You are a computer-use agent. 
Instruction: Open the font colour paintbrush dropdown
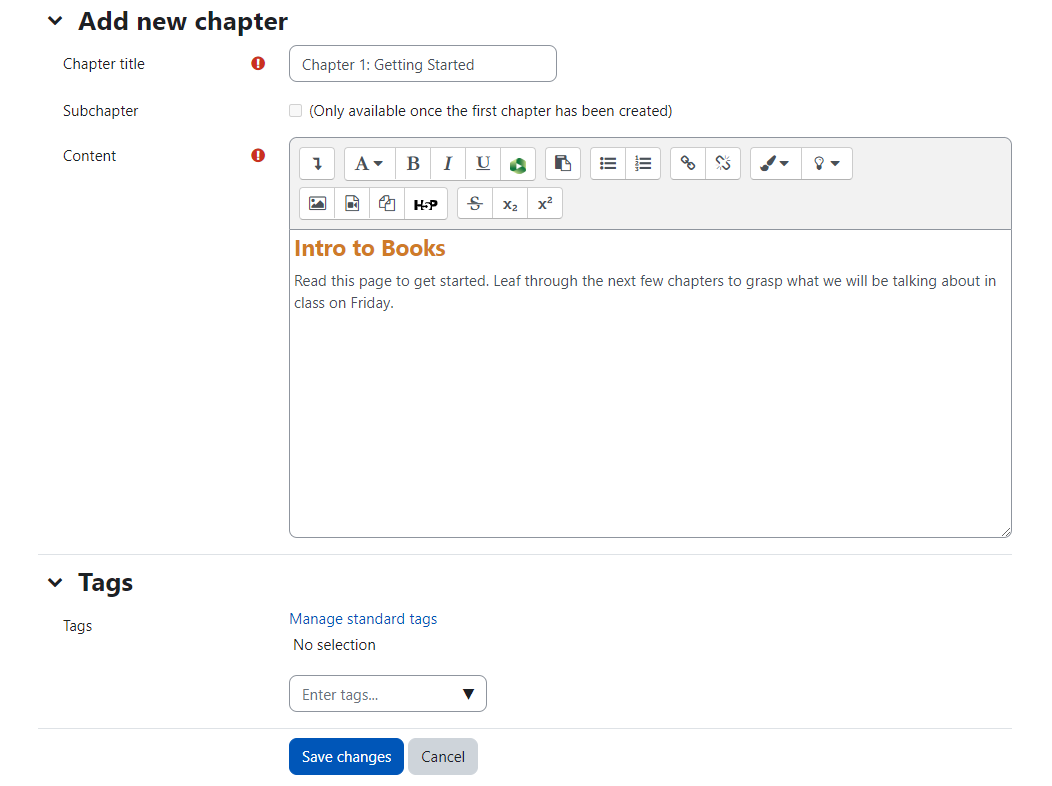pyautogui.click(x=775, y=164)
